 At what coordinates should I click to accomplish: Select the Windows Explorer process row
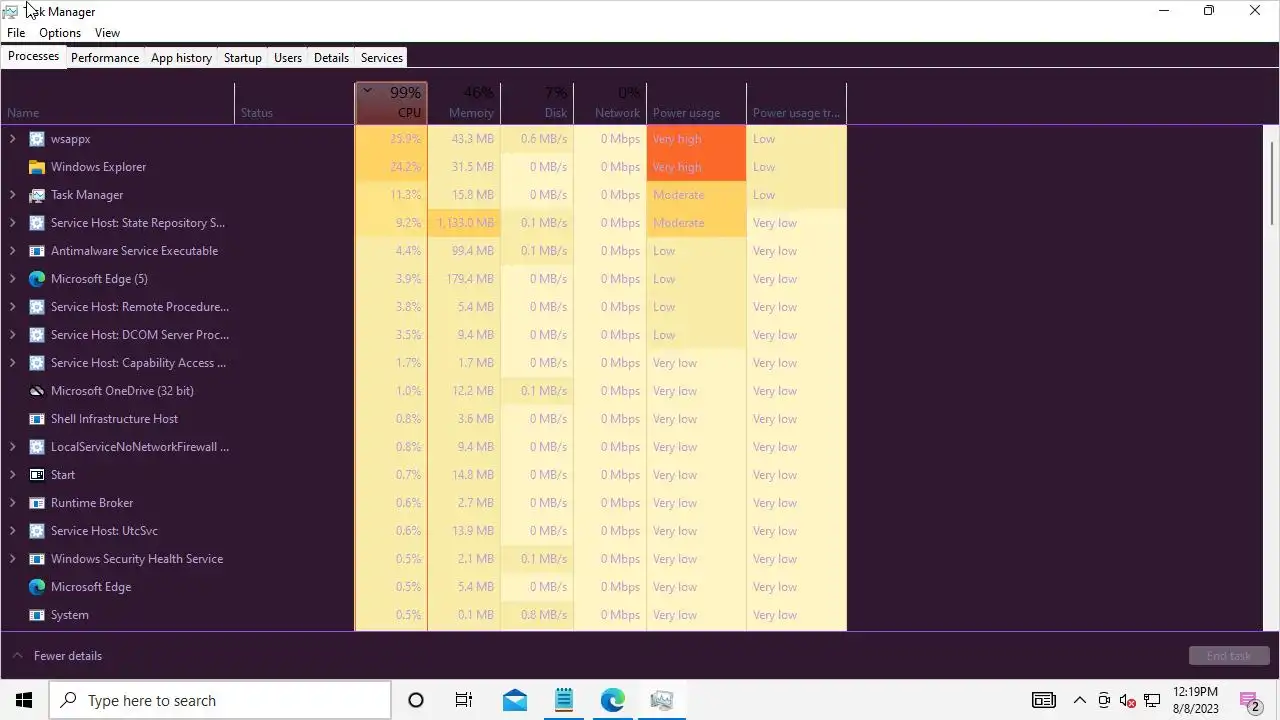pyautogui.click(x=423, y=167)
